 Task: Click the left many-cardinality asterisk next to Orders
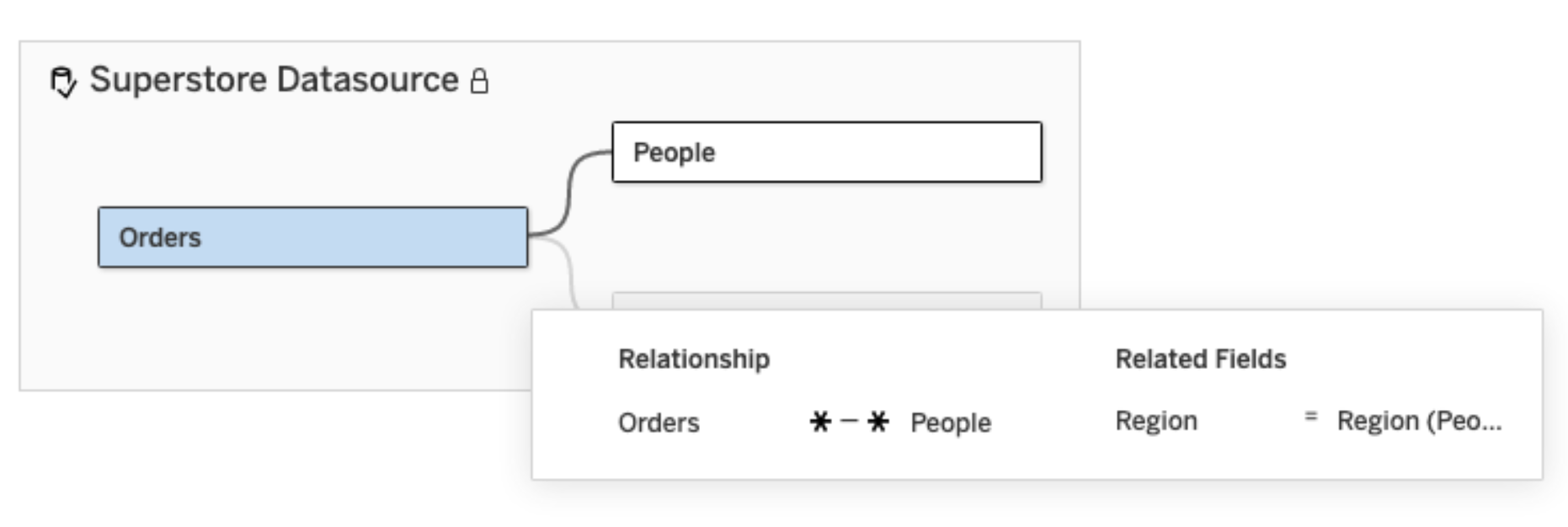pyautogui.click(x=819, y=421)
